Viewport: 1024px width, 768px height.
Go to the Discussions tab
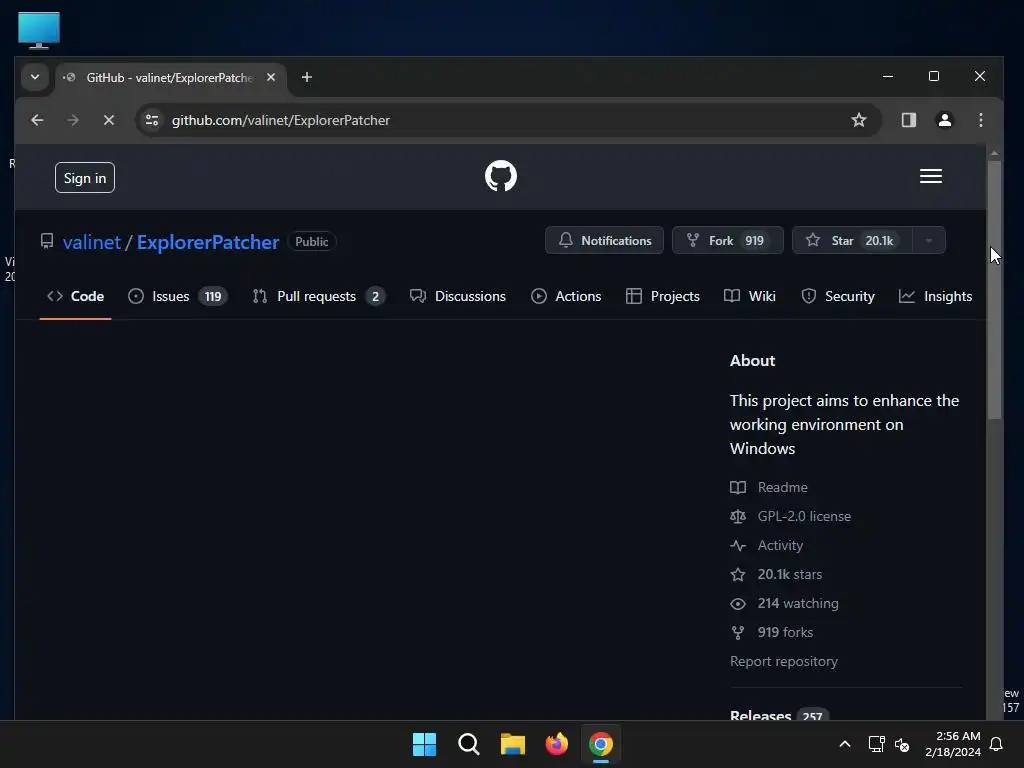457,296
